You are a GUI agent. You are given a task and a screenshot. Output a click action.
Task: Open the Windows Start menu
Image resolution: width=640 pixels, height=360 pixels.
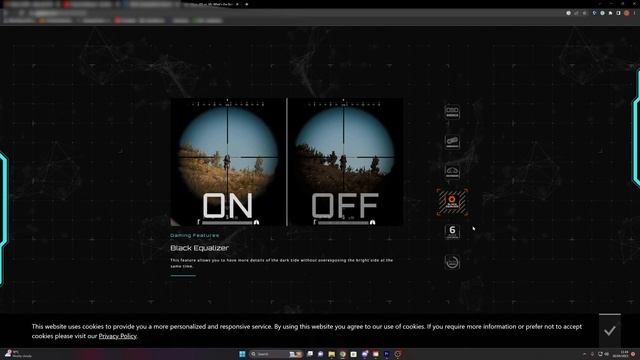(x=242, y=354)
